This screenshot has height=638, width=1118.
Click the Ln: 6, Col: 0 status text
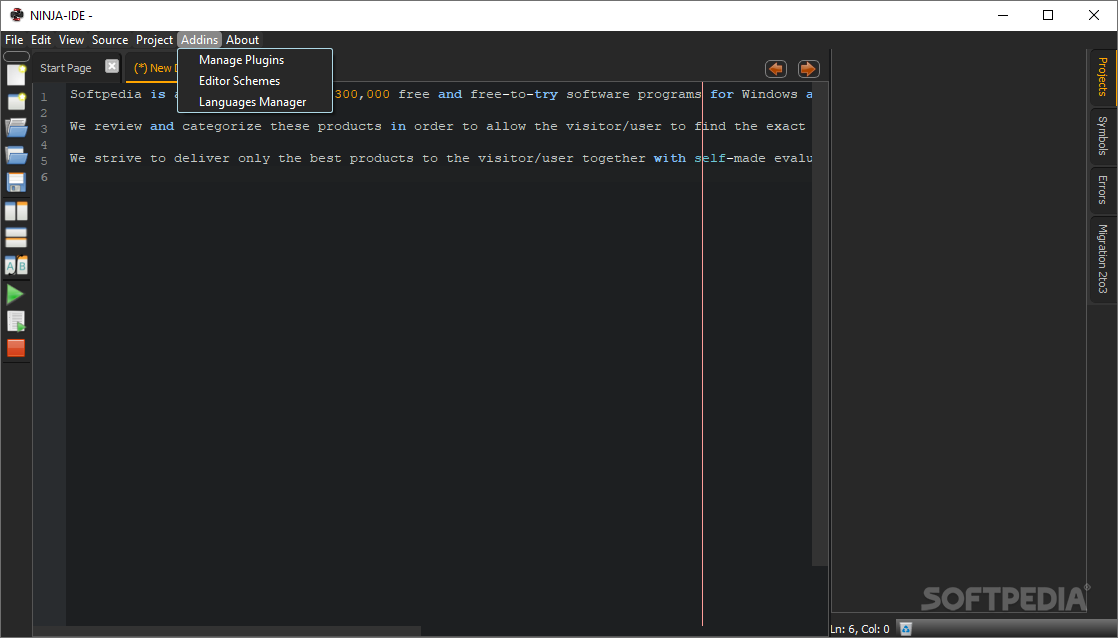tap(860, 629)
